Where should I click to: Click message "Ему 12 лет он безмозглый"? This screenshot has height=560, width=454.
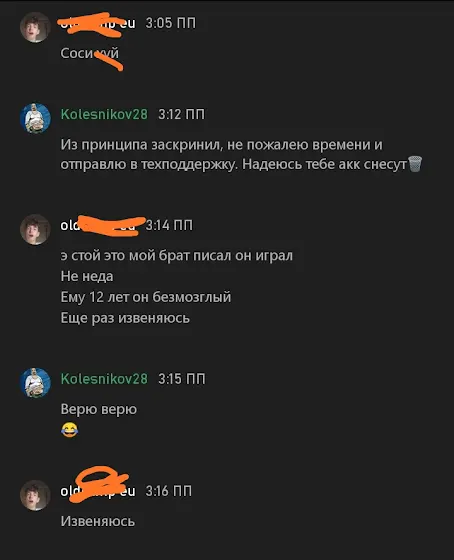pyautogui.click(x=146, y=297)
